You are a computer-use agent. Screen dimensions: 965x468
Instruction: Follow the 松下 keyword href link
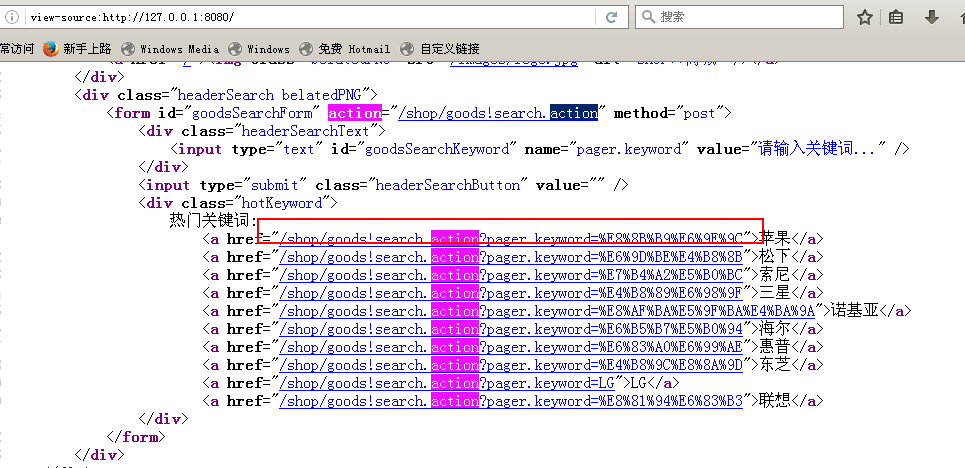[x=511, y=257]
